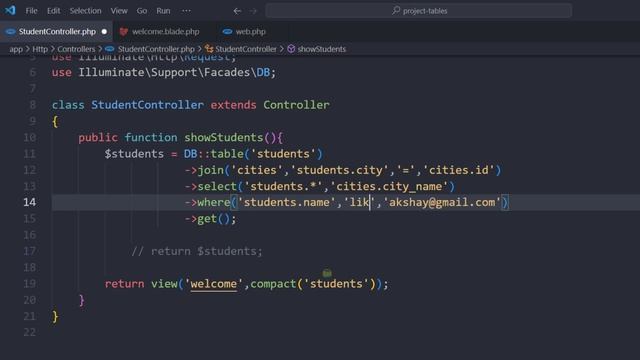Click the PHP icon on web.php tab
This screenshot has width=640, height=360.
pyautogui.click(x=227, y=31)
